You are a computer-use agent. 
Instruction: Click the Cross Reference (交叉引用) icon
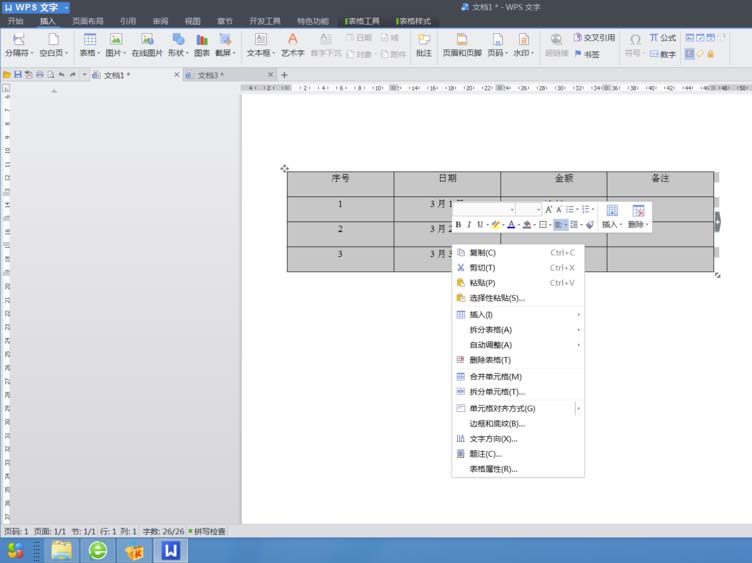578,37
